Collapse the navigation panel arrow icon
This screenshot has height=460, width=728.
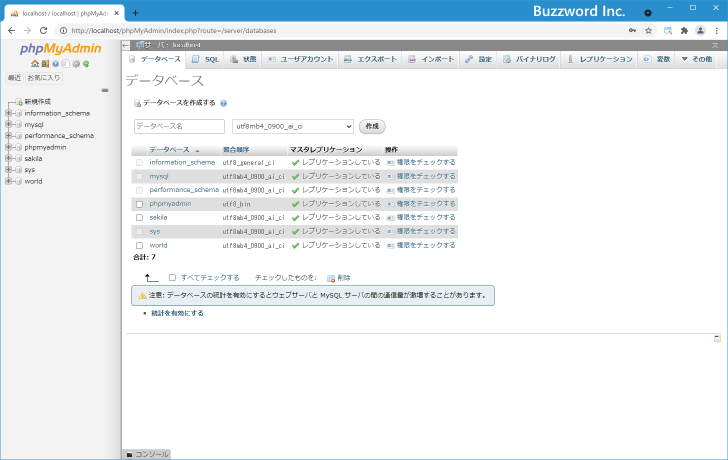tap(126, 45)
